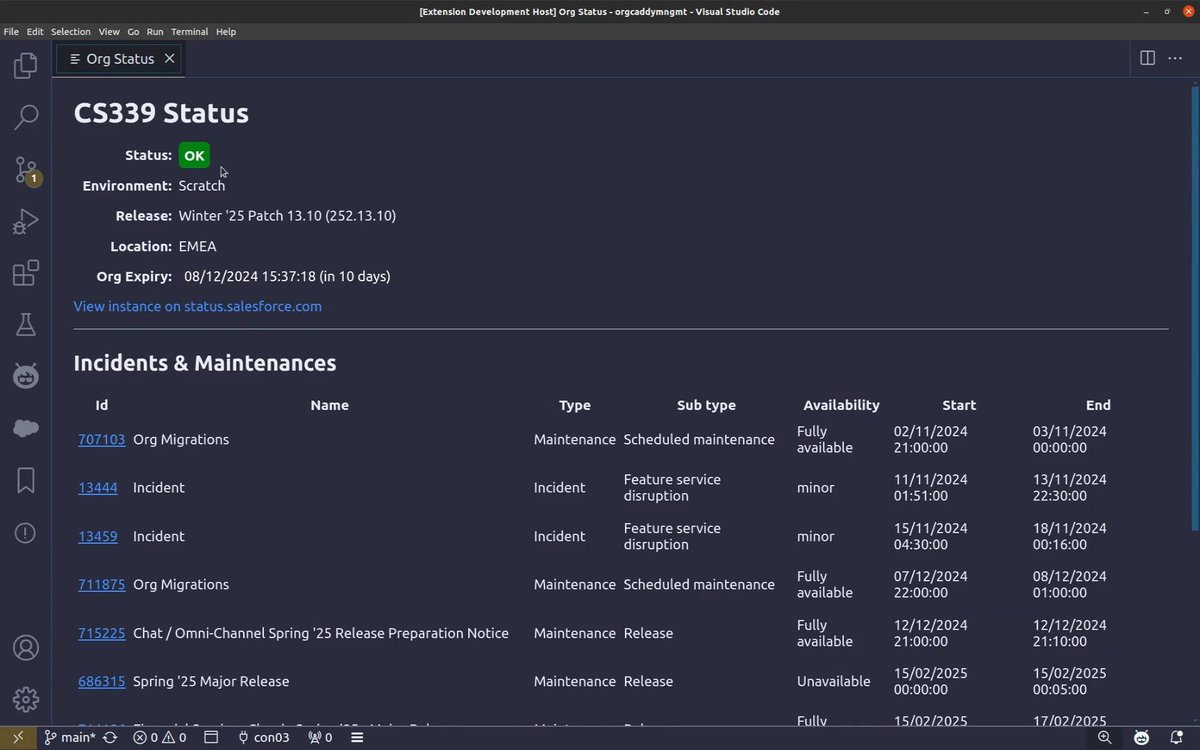This screenshot has height=750, width=1200.
Task: Click end date '18/11/2024 00:16:00'
Action: click(x=1070, y=536)
